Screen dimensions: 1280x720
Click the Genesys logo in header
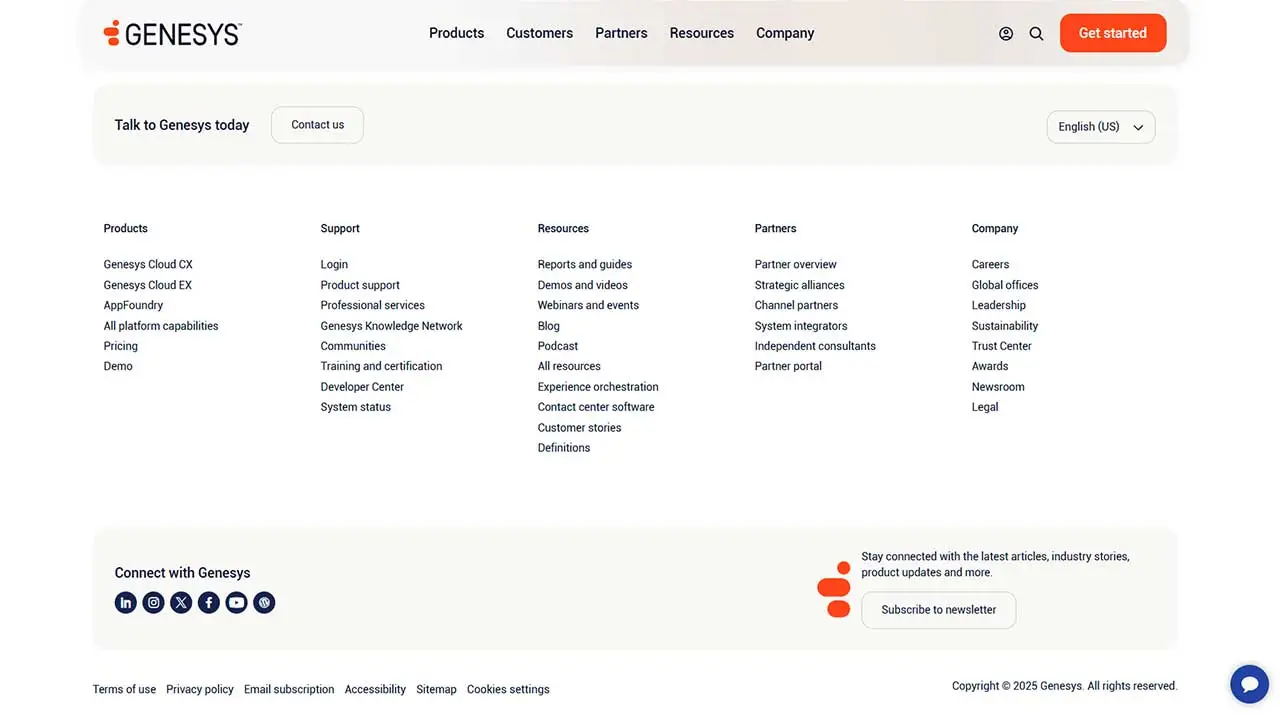click(x=173, y=34)
